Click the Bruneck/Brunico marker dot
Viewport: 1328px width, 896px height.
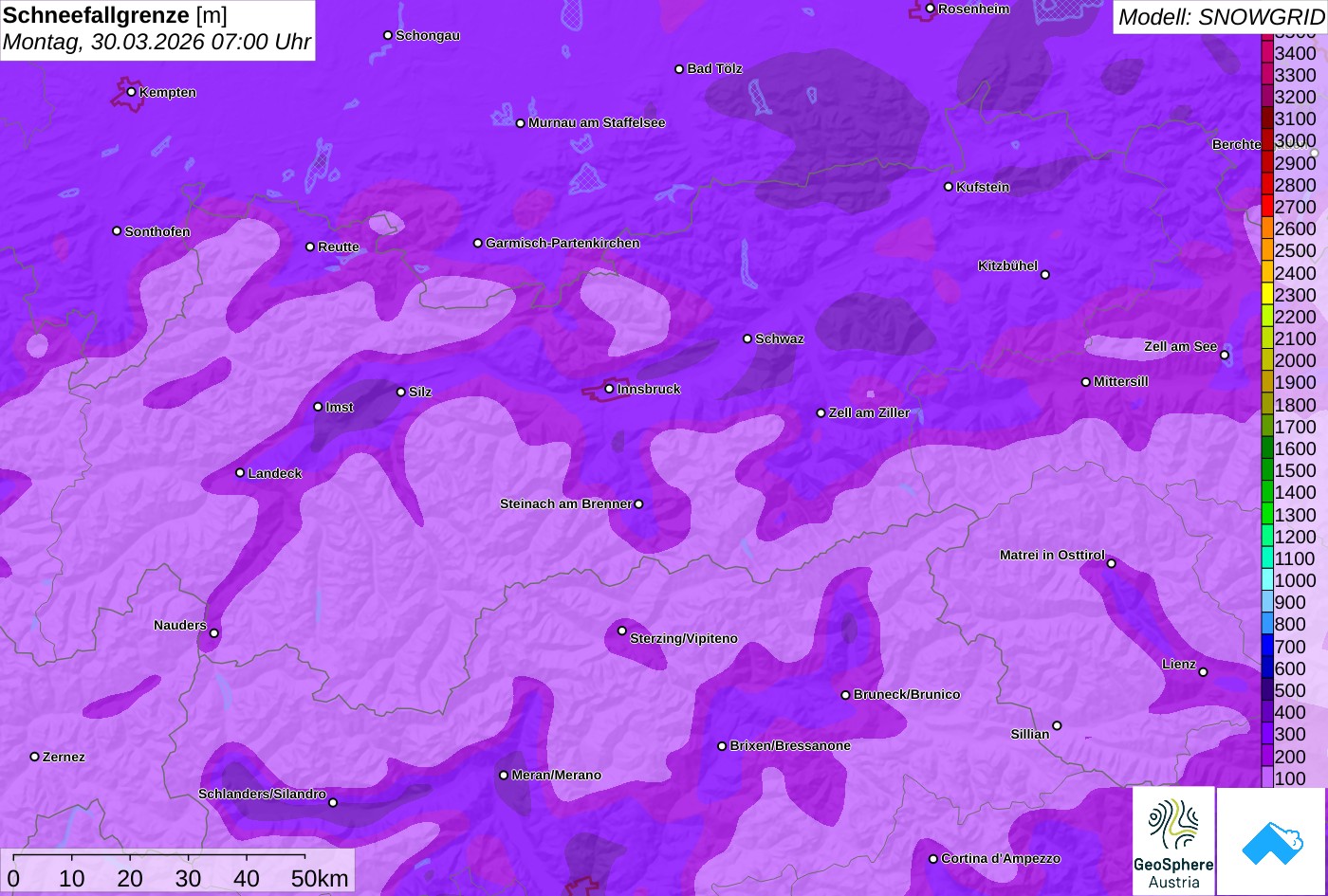pyautogui.click(x=845, y=695)
